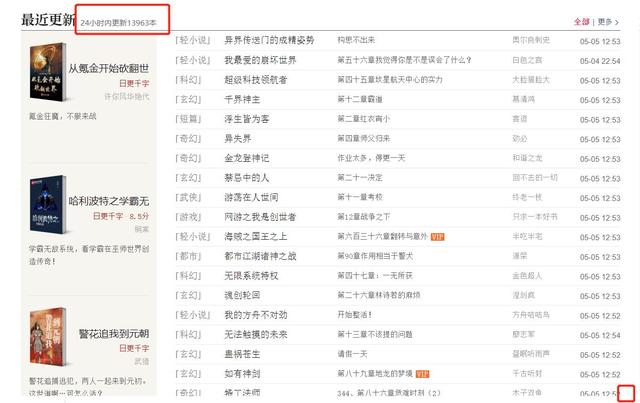Image resolution: width=640 pixels, height=403 pixels.
Task: Open featured title 哈利波特之学霸无
Action: click(x=109, y=201)
